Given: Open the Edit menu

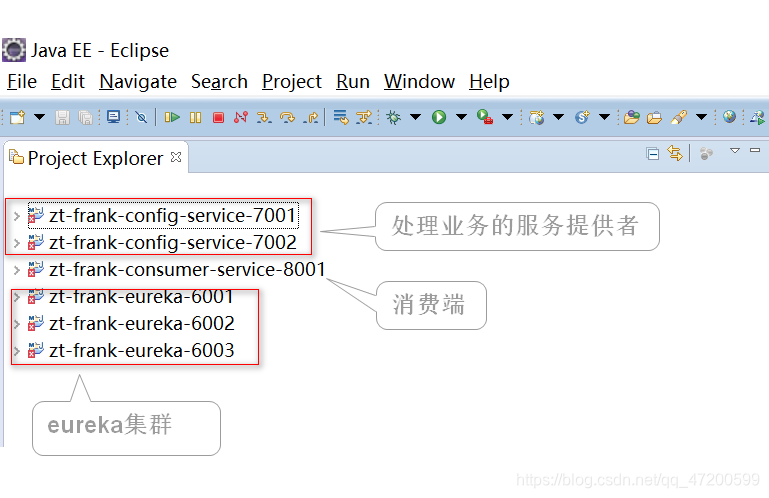Looking at the screenshot, I should (x=68, y=81).
